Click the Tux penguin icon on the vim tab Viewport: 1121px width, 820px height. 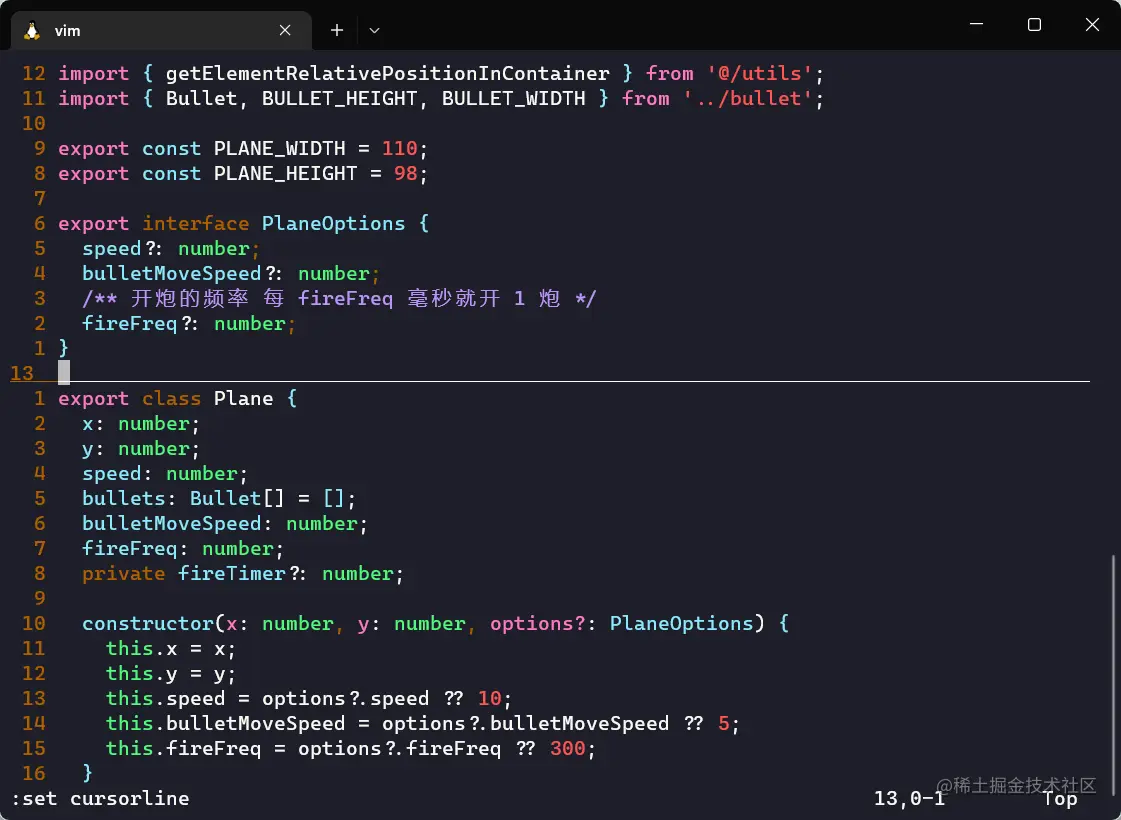click(30, 30)
